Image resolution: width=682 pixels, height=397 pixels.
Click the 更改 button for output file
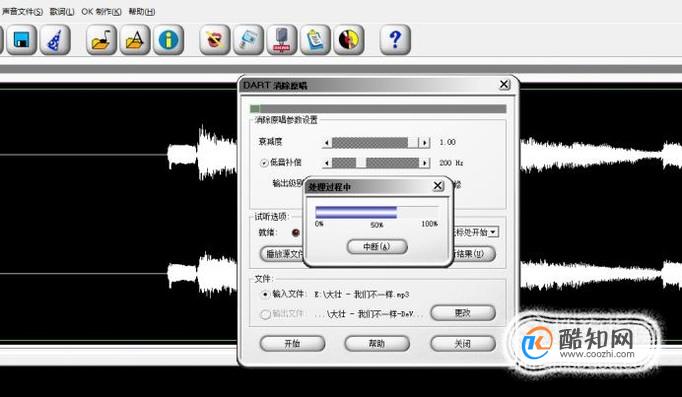tap(462, 313)
